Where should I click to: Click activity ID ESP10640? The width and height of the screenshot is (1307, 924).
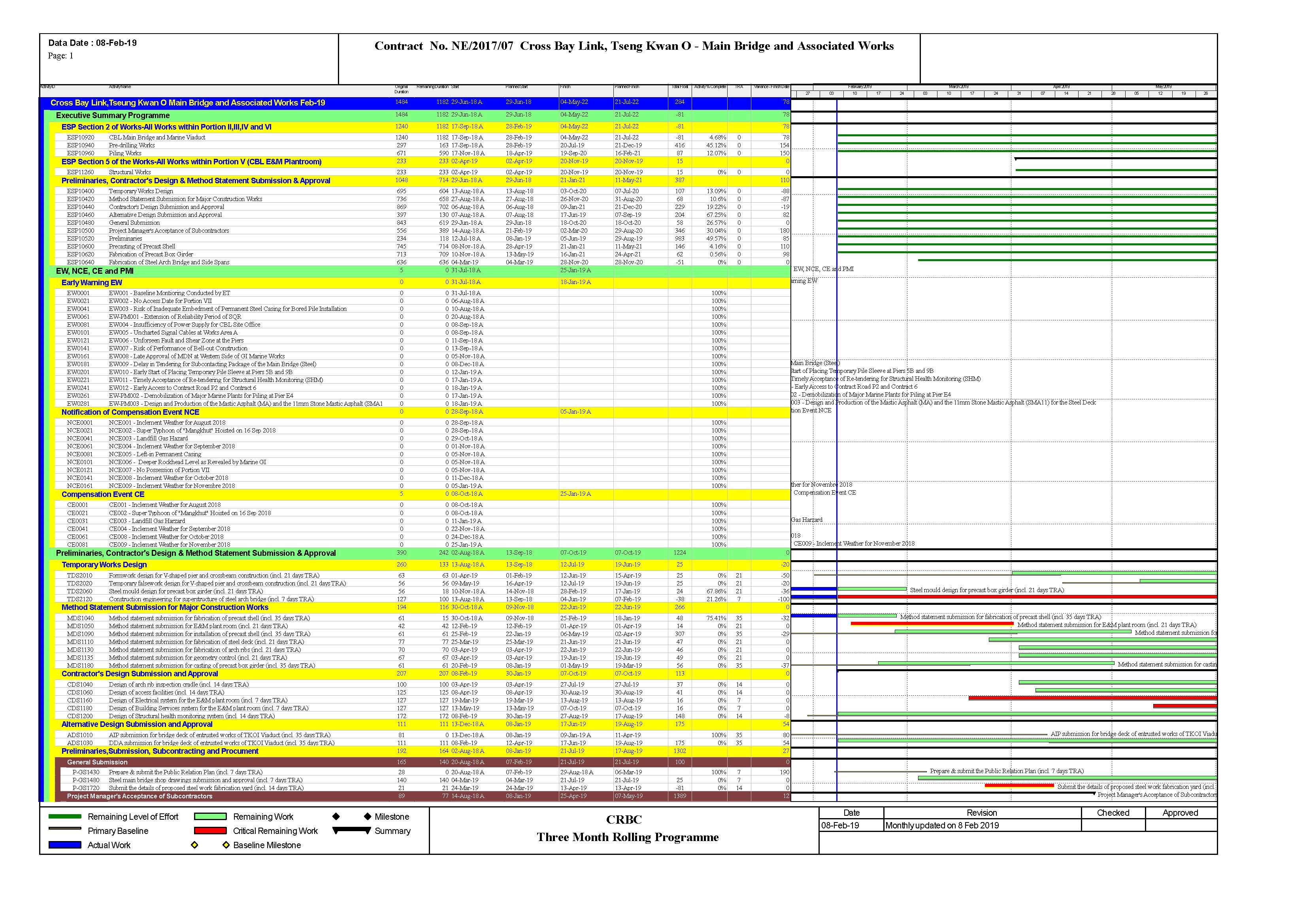[x=80, y=263]
